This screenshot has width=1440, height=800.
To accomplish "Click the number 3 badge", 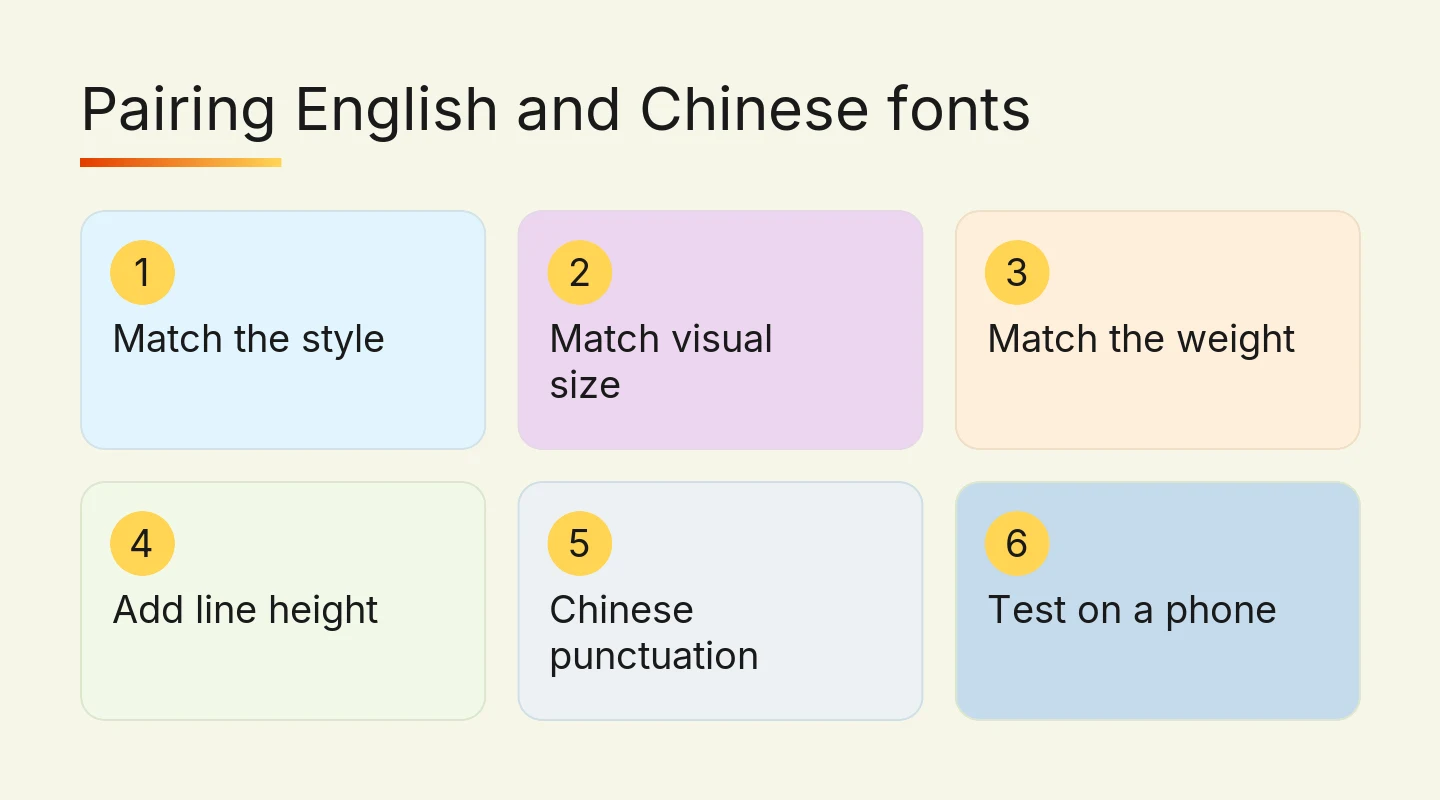I will pyautogui.click(x=1017, y=272).
